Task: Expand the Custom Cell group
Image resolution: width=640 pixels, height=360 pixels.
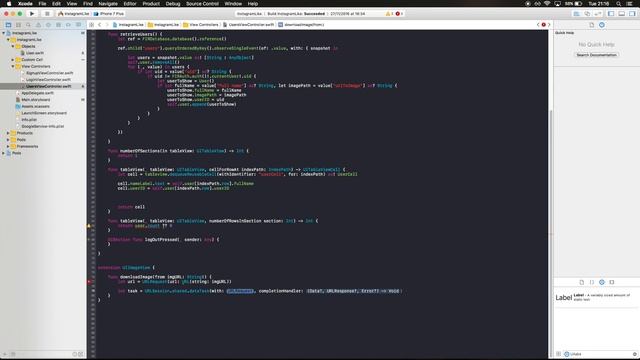Action: [x=13, y=60]
